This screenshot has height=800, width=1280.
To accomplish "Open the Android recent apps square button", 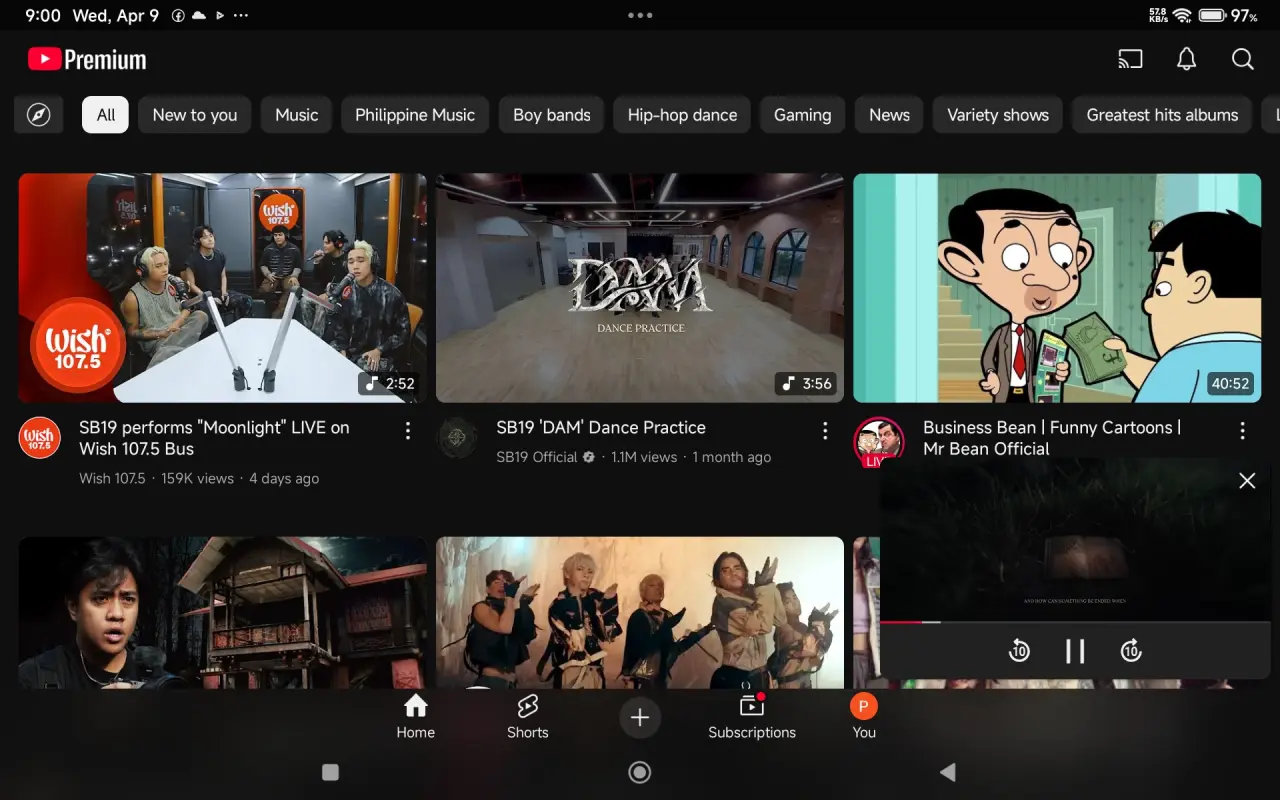I will pyautogui.click(x=330, y=772).
